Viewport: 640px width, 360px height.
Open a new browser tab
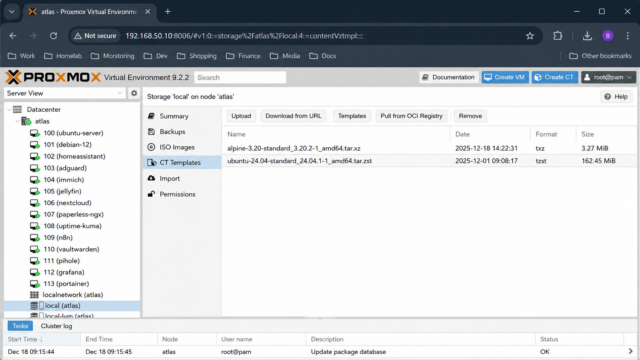pos(168,11)
